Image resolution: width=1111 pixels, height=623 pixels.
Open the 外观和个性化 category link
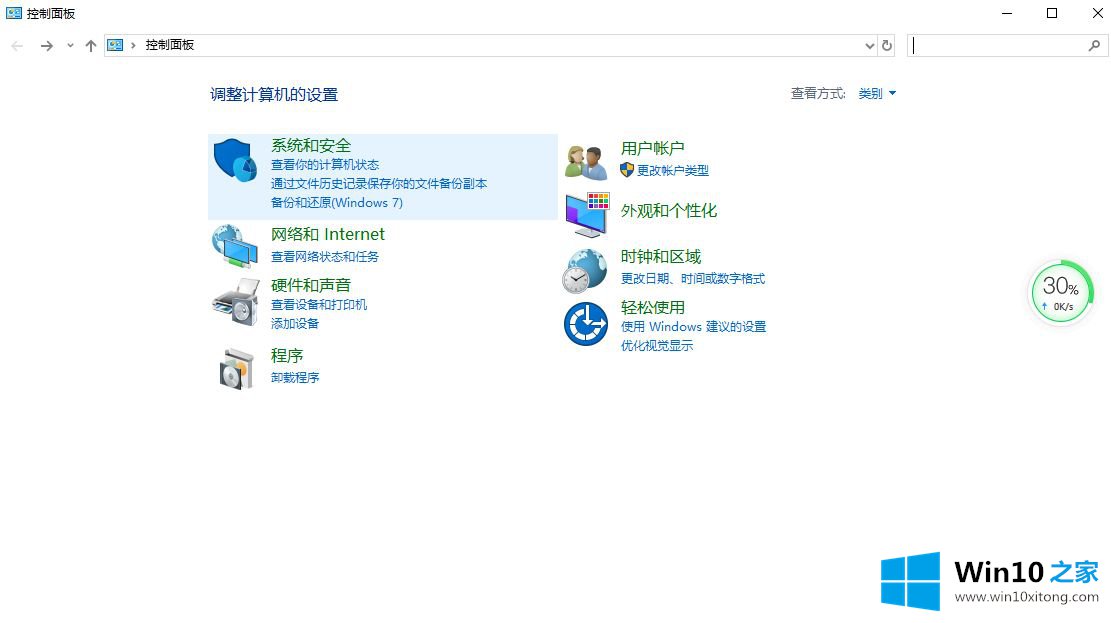tap(669, 211)
